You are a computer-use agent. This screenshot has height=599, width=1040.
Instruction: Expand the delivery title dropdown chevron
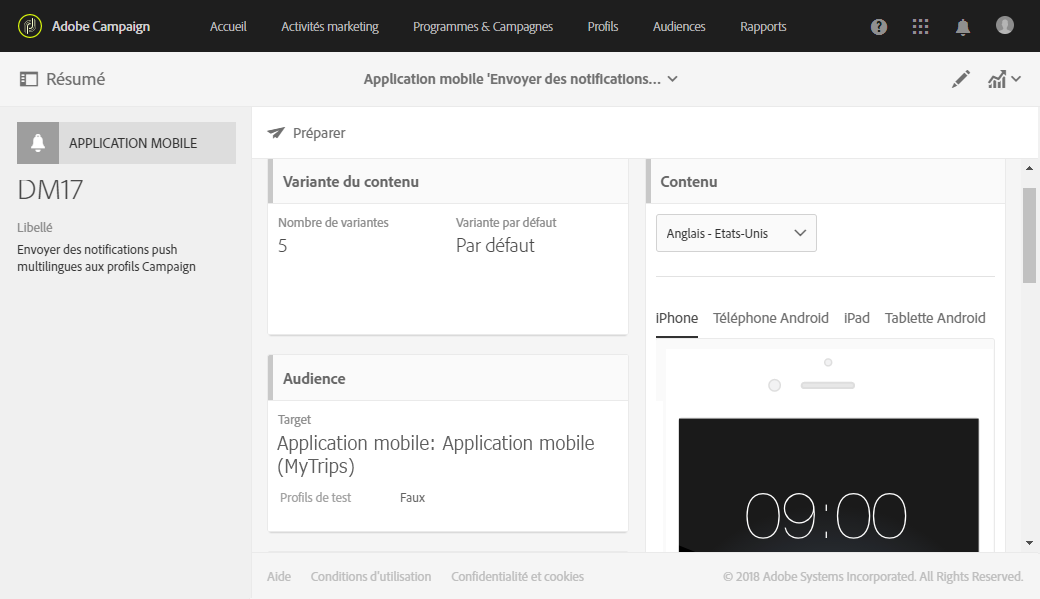(x=673, y=79)
